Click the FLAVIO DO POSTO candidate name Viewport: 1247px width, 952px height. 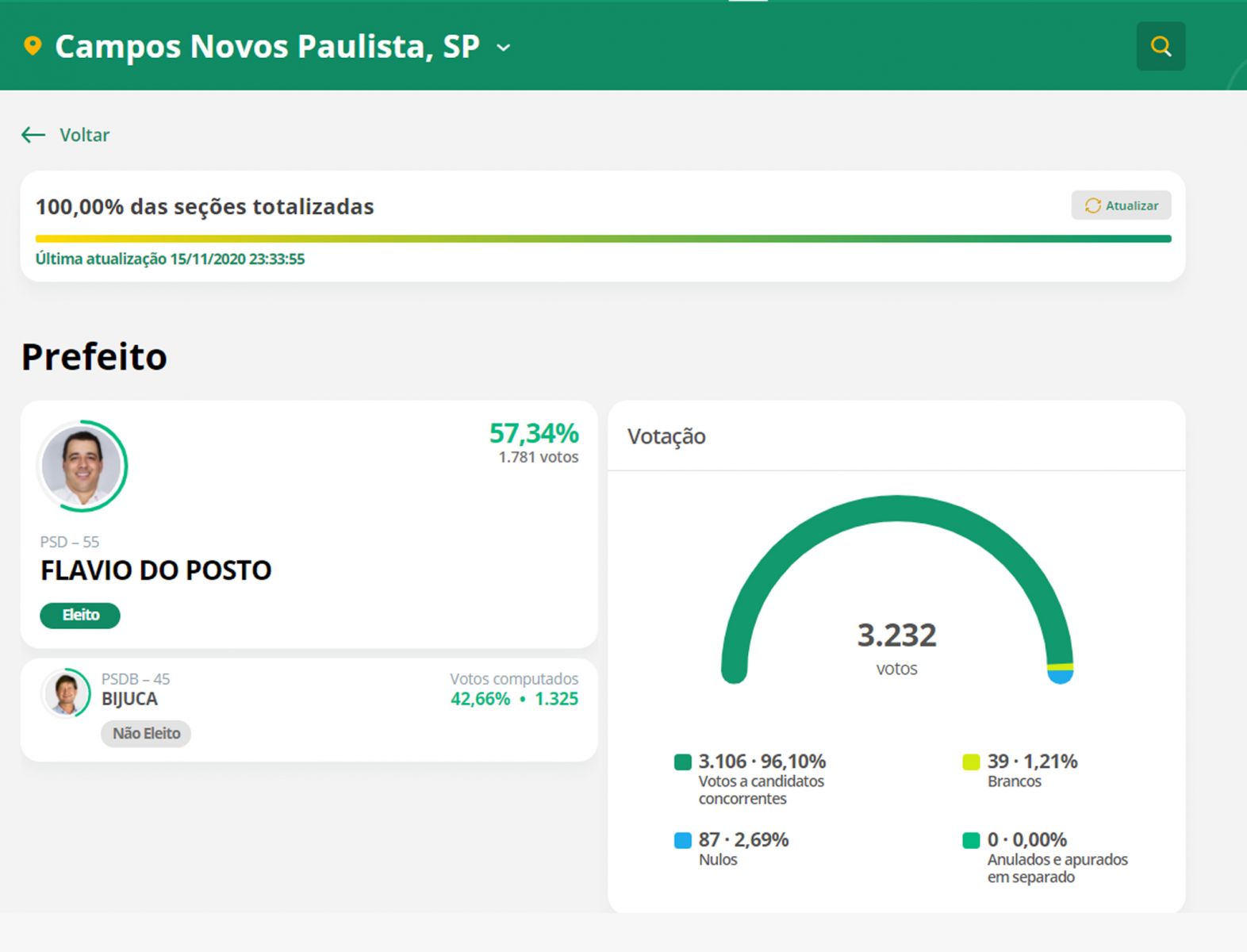(x=156, y=570)
